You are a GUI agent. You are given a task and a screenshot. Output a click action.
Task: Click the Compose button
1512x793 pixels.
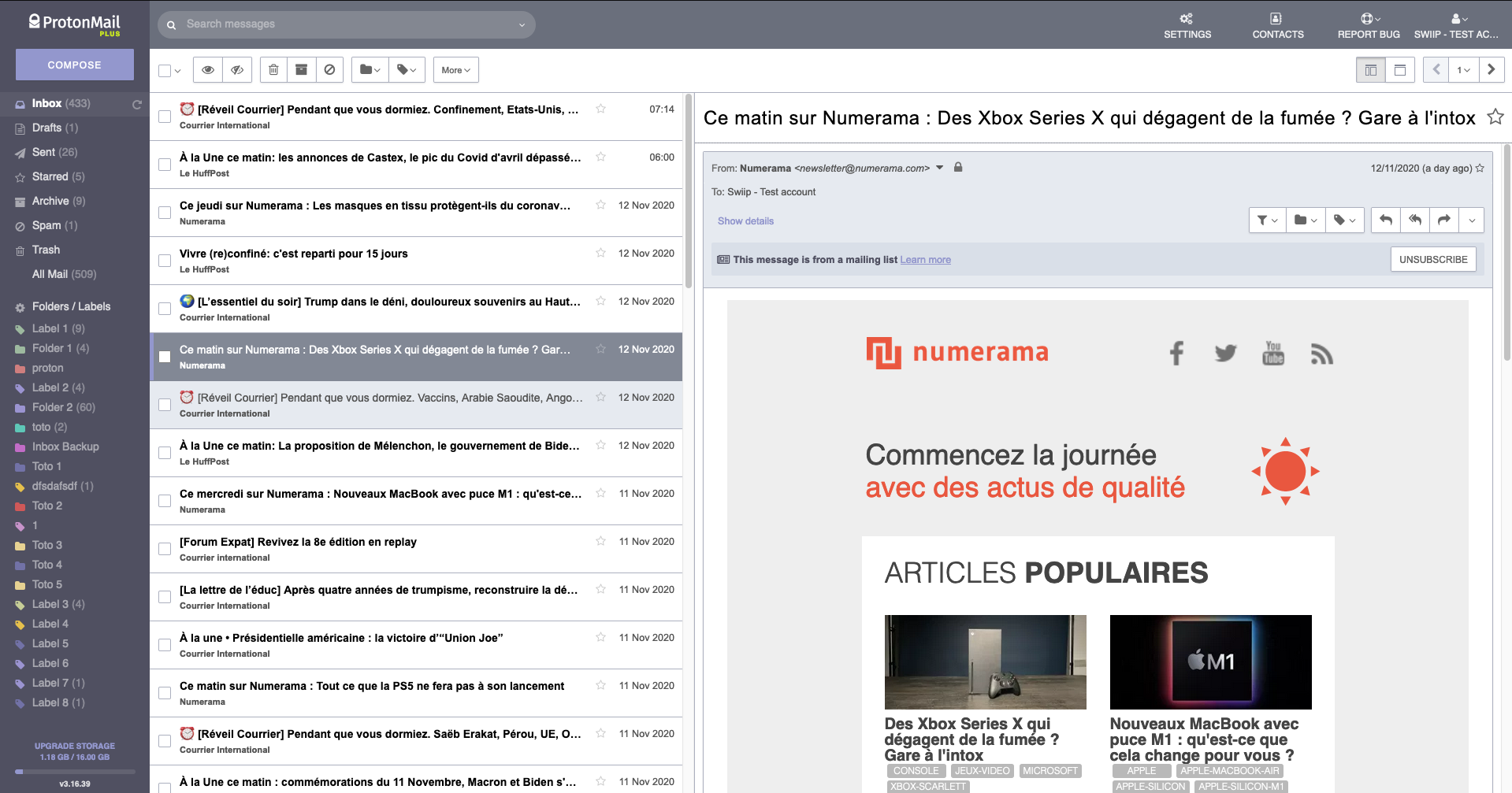click(x=75, y=65)
